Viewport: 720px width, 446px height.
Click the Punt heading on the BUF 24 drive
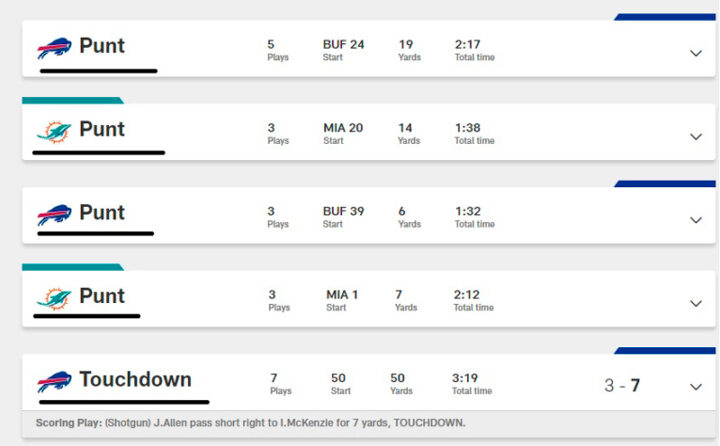tap(102, 46)
